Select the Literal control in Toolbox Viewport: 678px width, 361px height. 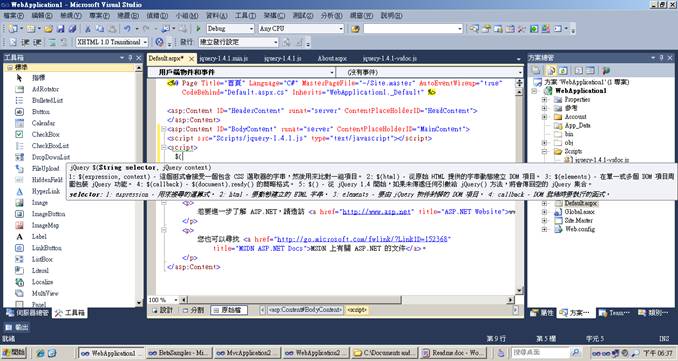tap(40, 271)
